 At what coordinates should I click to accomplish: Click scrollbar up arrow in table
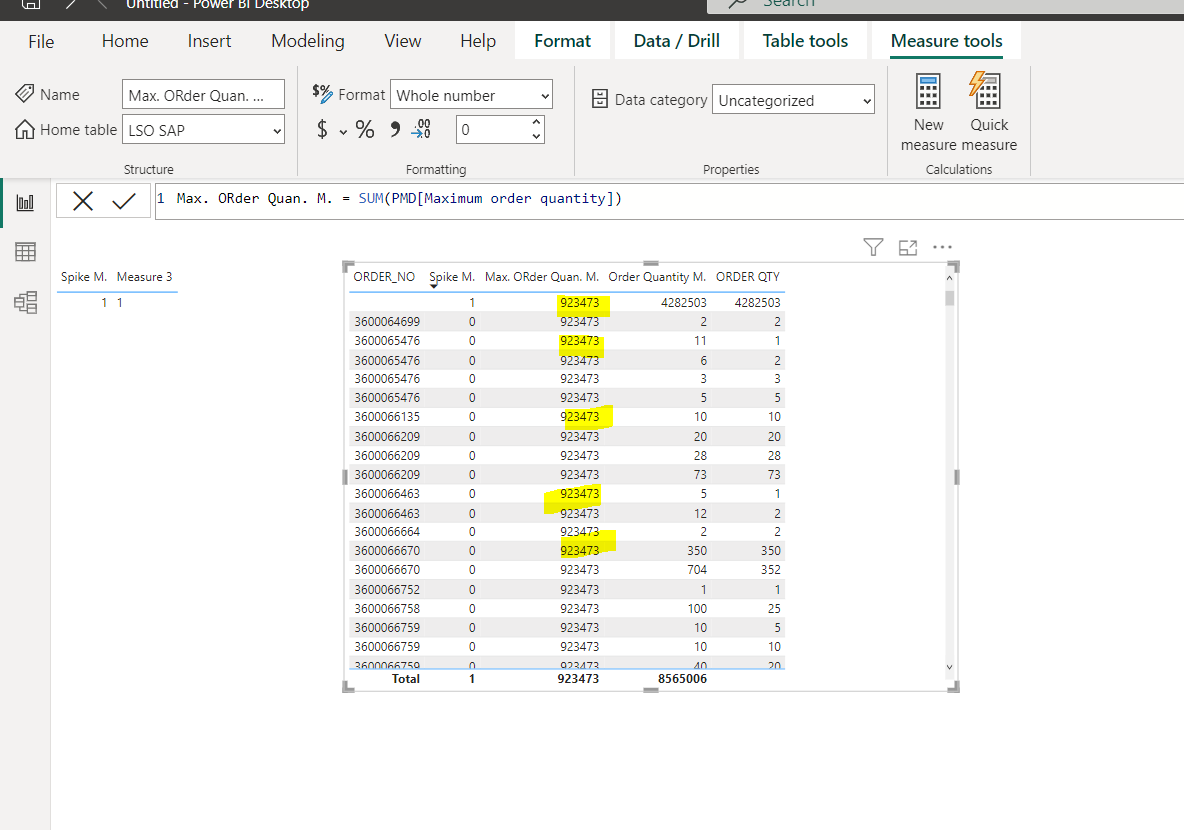[949, 278]
